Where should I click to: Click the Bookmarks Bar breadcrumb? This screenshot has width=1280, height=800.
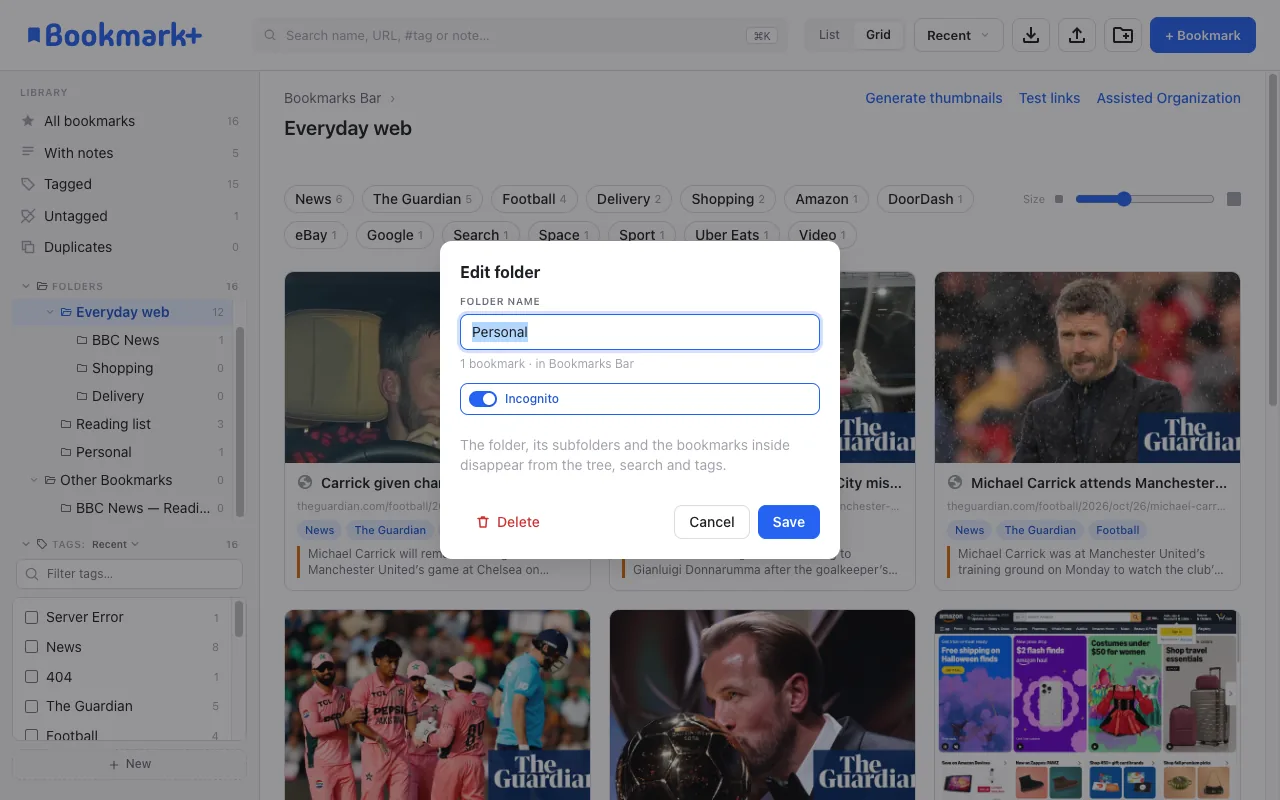click(332, 98)
